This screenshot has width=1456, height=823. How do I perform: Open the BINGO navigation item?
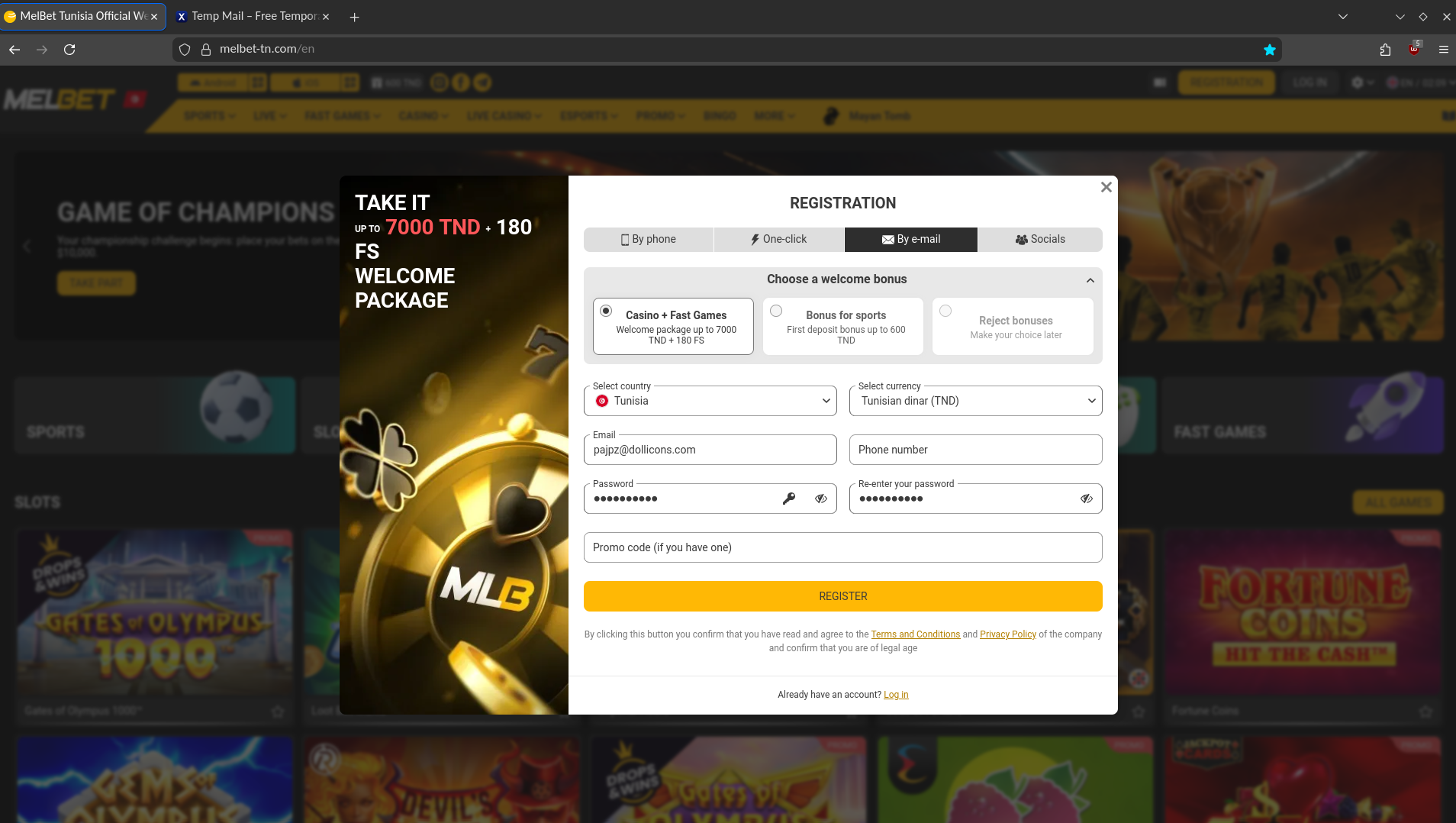coord(720,116)
